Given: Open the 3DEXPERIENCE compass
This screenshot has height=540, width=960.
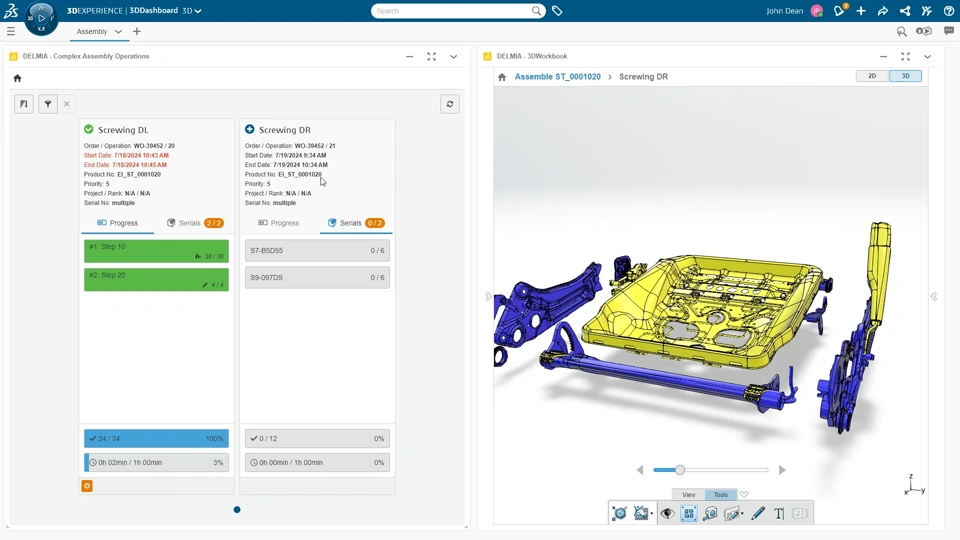Looking at the screenshot, I should pyautogui.click(x=41, y=18).
